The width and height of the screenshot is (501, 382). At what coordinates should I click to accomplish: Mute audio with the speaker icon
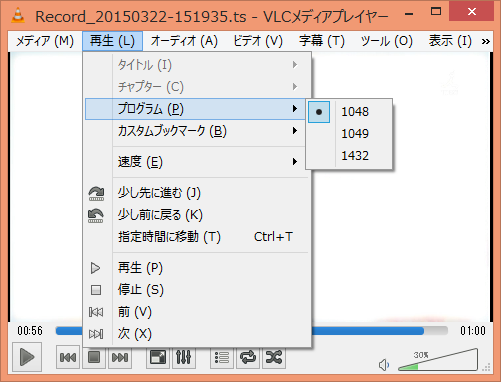[384, 365]
